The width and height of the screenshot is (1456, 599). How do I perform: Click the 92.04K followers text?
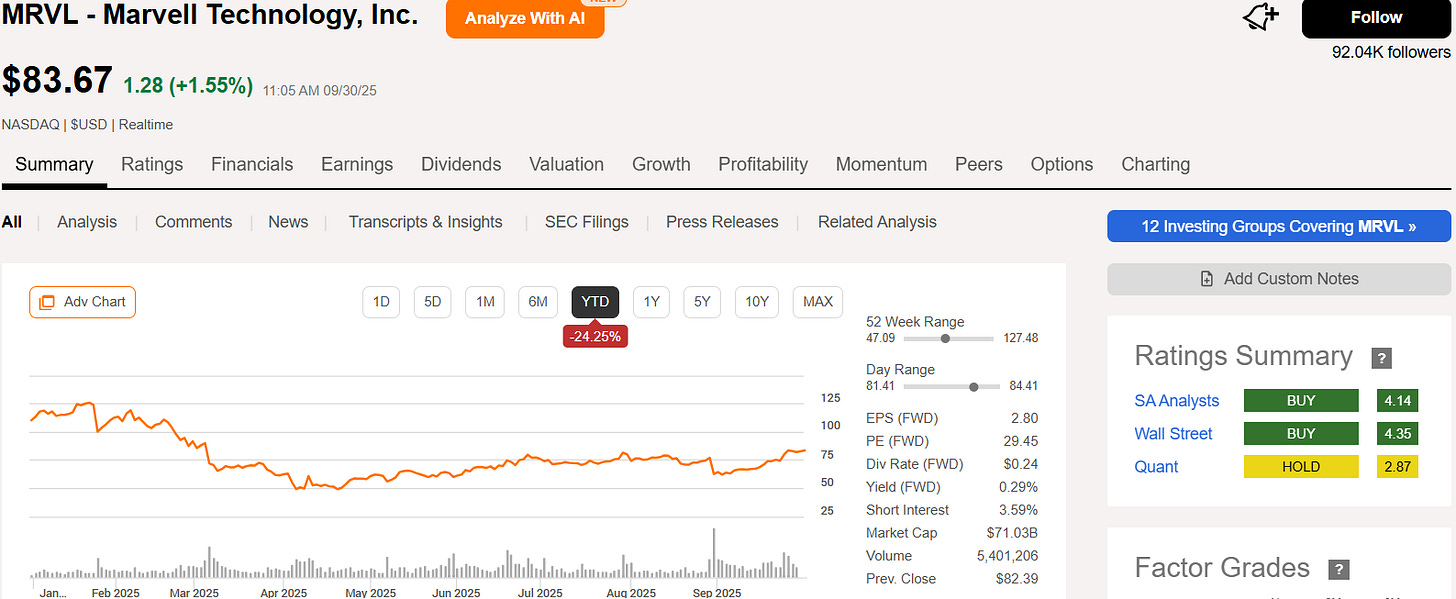(x=1391, y=52)
